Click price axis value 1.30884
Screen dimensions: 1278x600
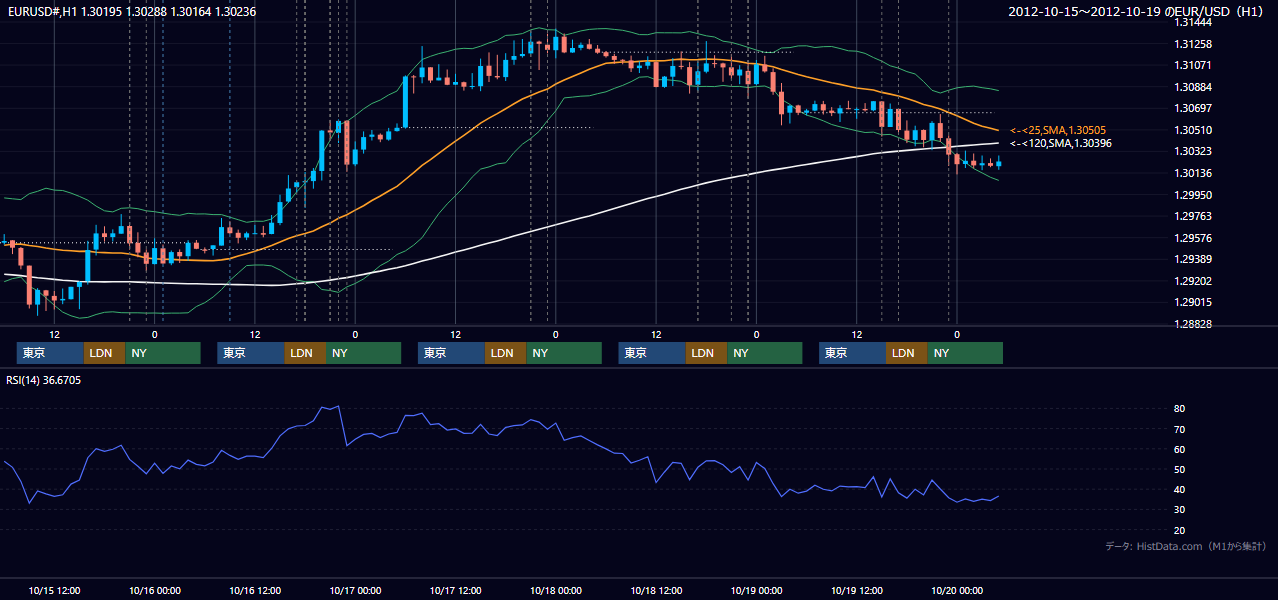tap(1192, 87)
